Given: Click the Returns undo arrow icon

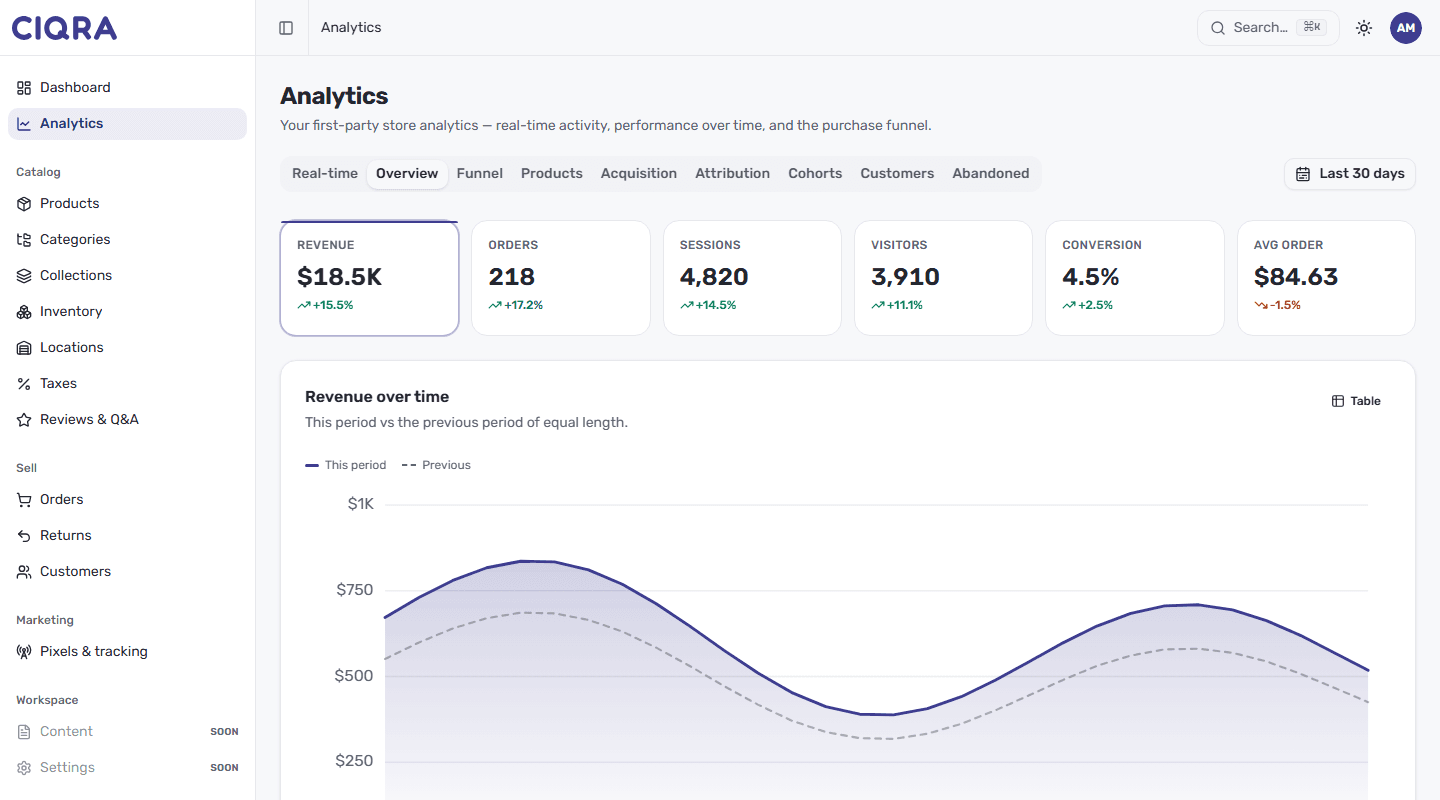Looking at the screenshot, I should pos(24,536).
